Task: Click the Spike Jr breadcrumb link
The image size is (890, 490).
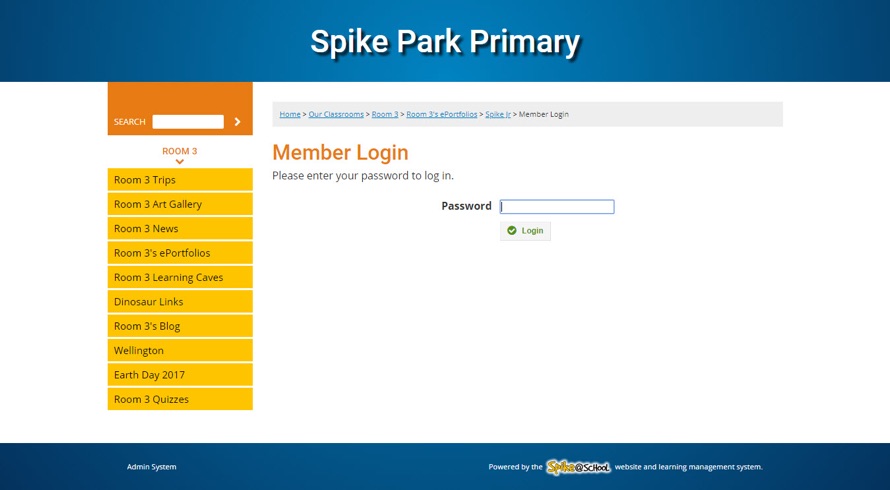Action: [498, 114]
